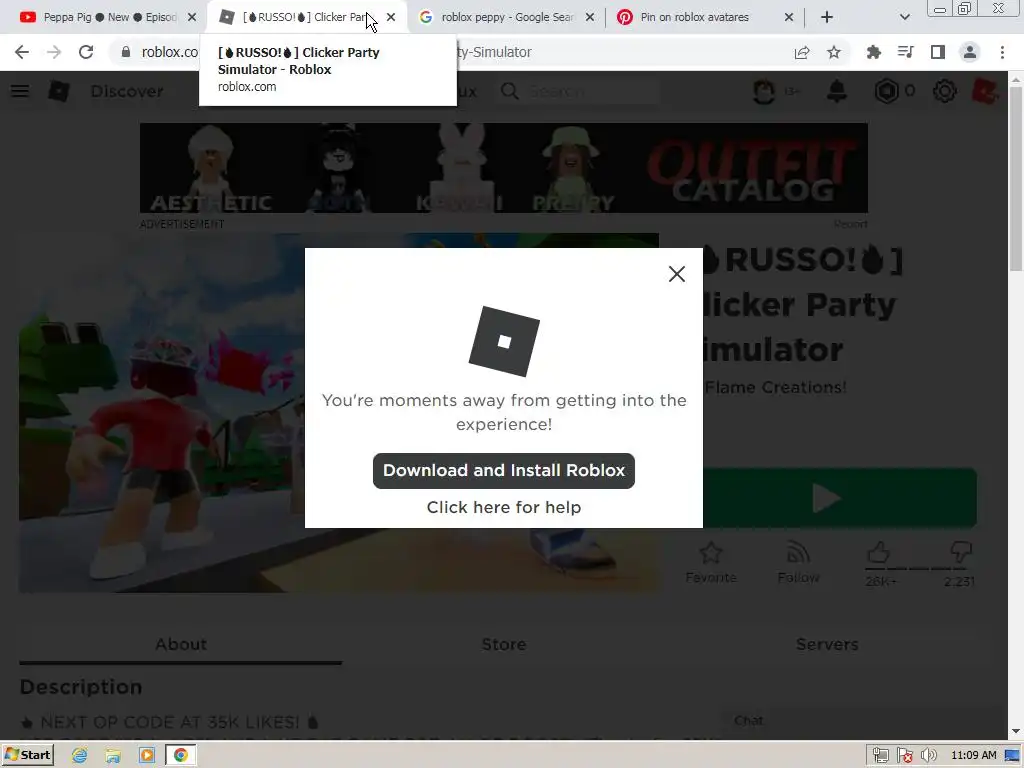Open the Roblox avatar profile icon
This screenshot has height=768, width=1024.
[x=764, y=91]
